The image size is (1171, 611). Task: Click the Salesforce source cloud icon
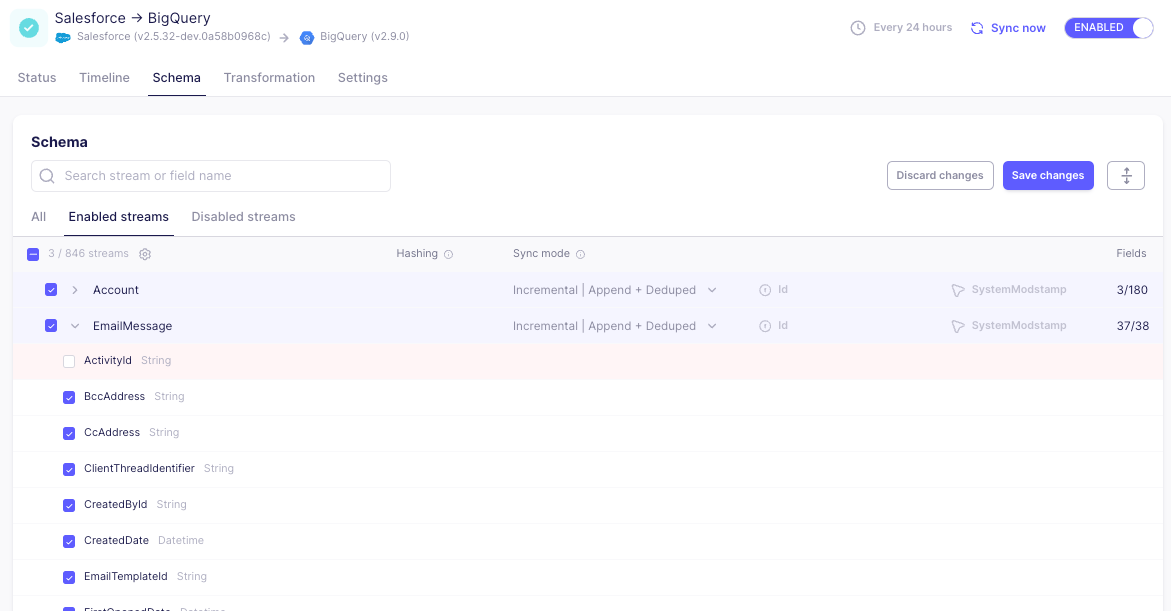(63, 38)
